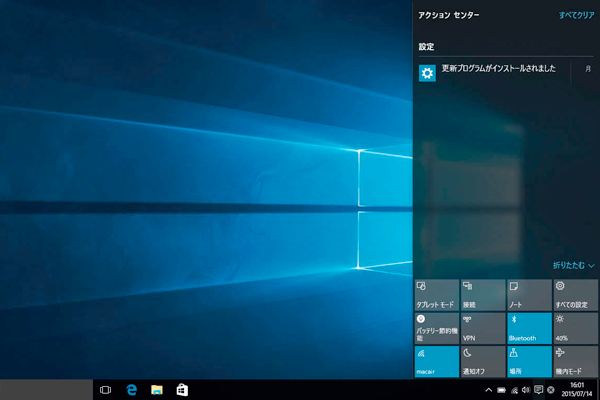Image resolution: width=600 pixels, height=400 pixels.
Task: Toggle the macair Wi-Fi tile
Action: click(x=437, y=362)
